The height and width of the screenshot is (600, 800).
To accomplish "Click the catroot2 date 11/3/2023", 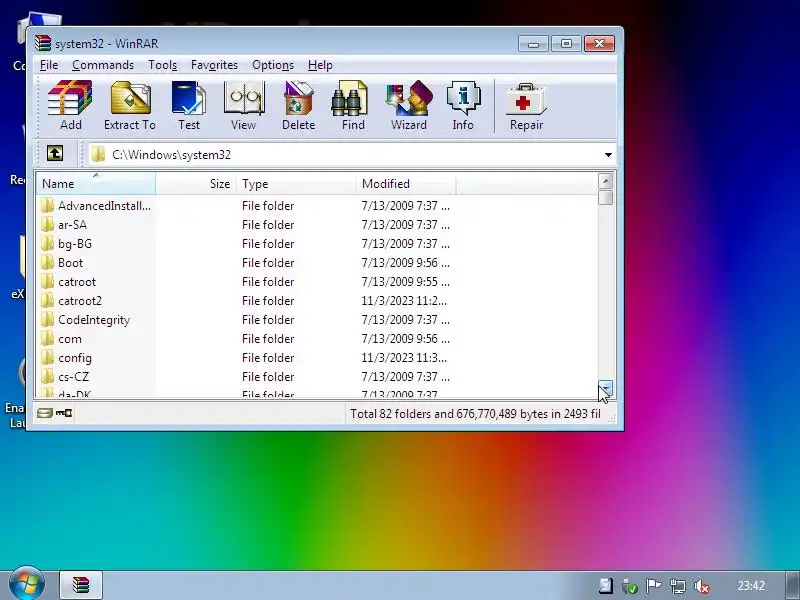I will coord(404,301).
